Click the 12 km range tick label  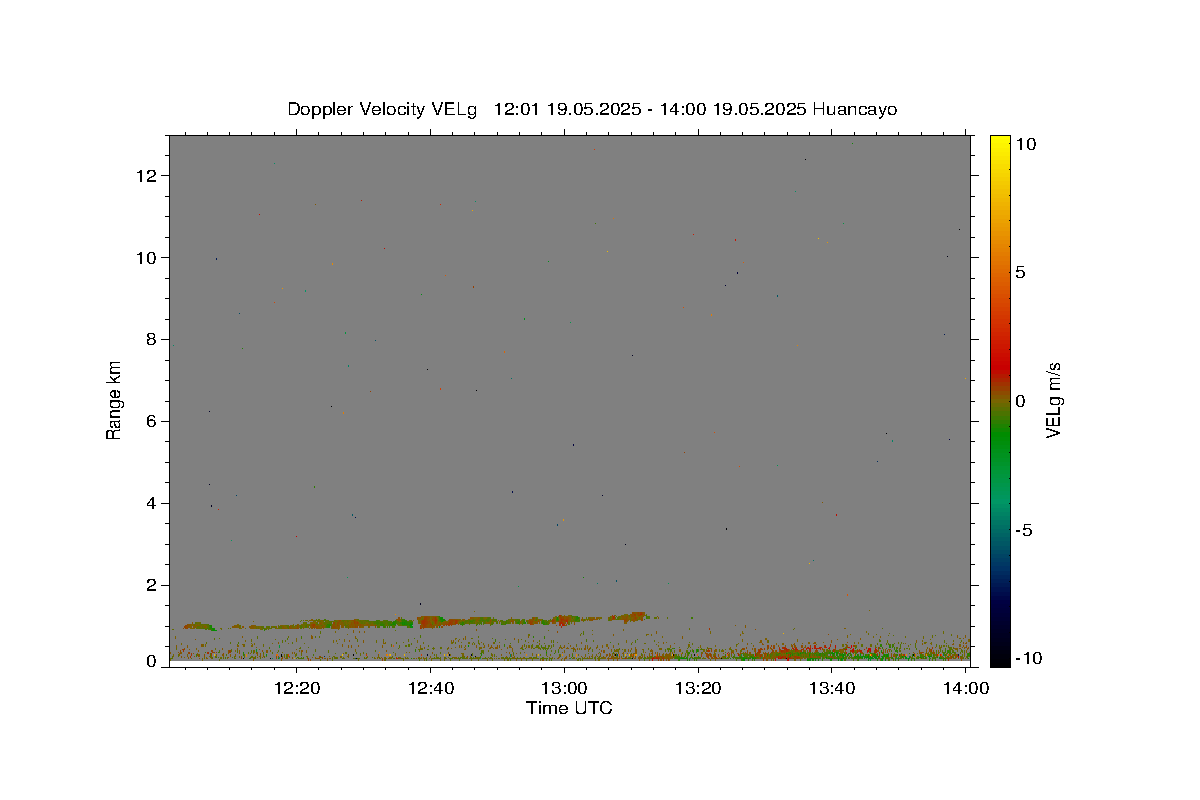click(148, 176)
